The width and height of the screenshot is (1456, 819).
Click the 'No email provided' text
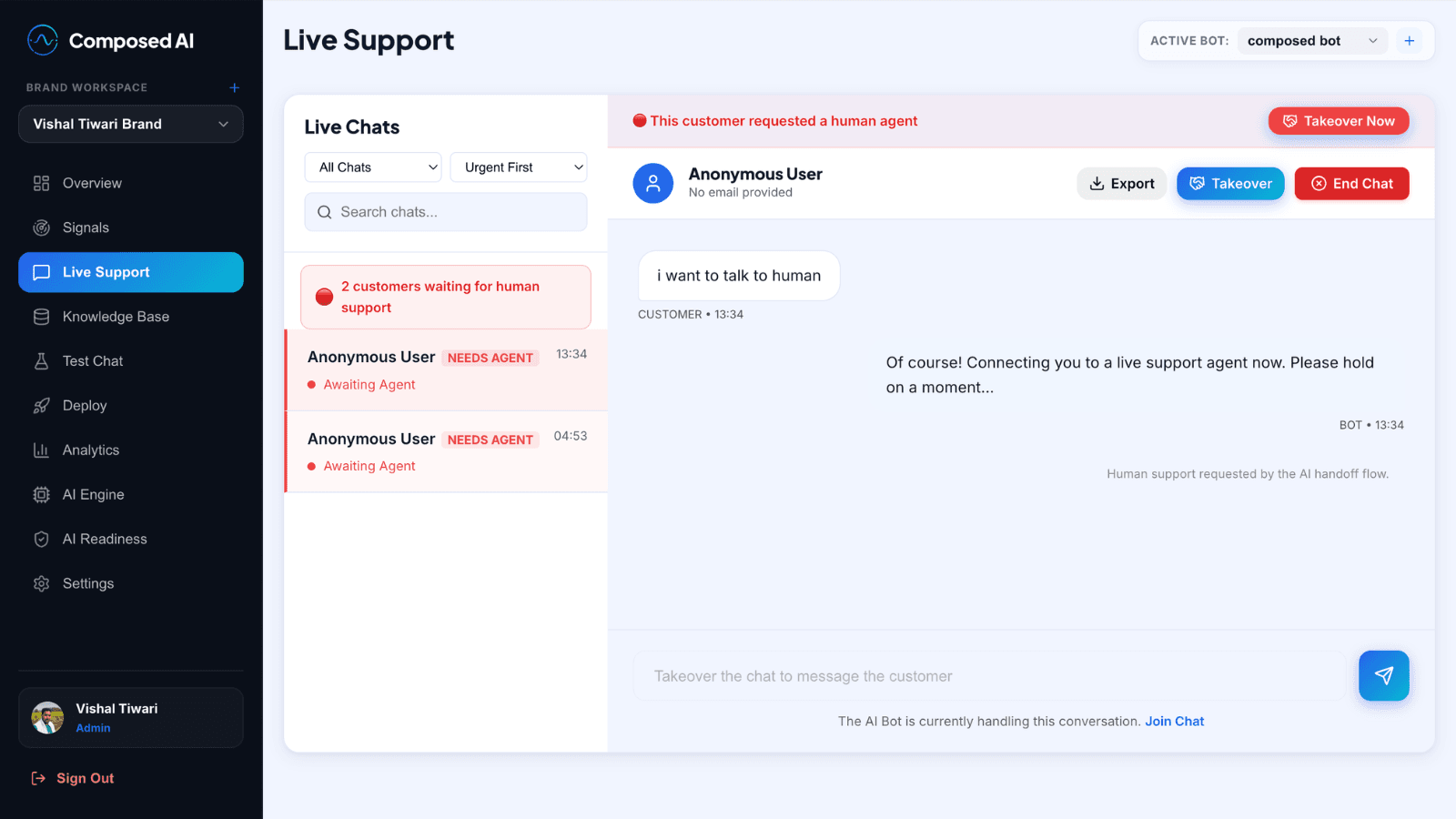(741, 193)
